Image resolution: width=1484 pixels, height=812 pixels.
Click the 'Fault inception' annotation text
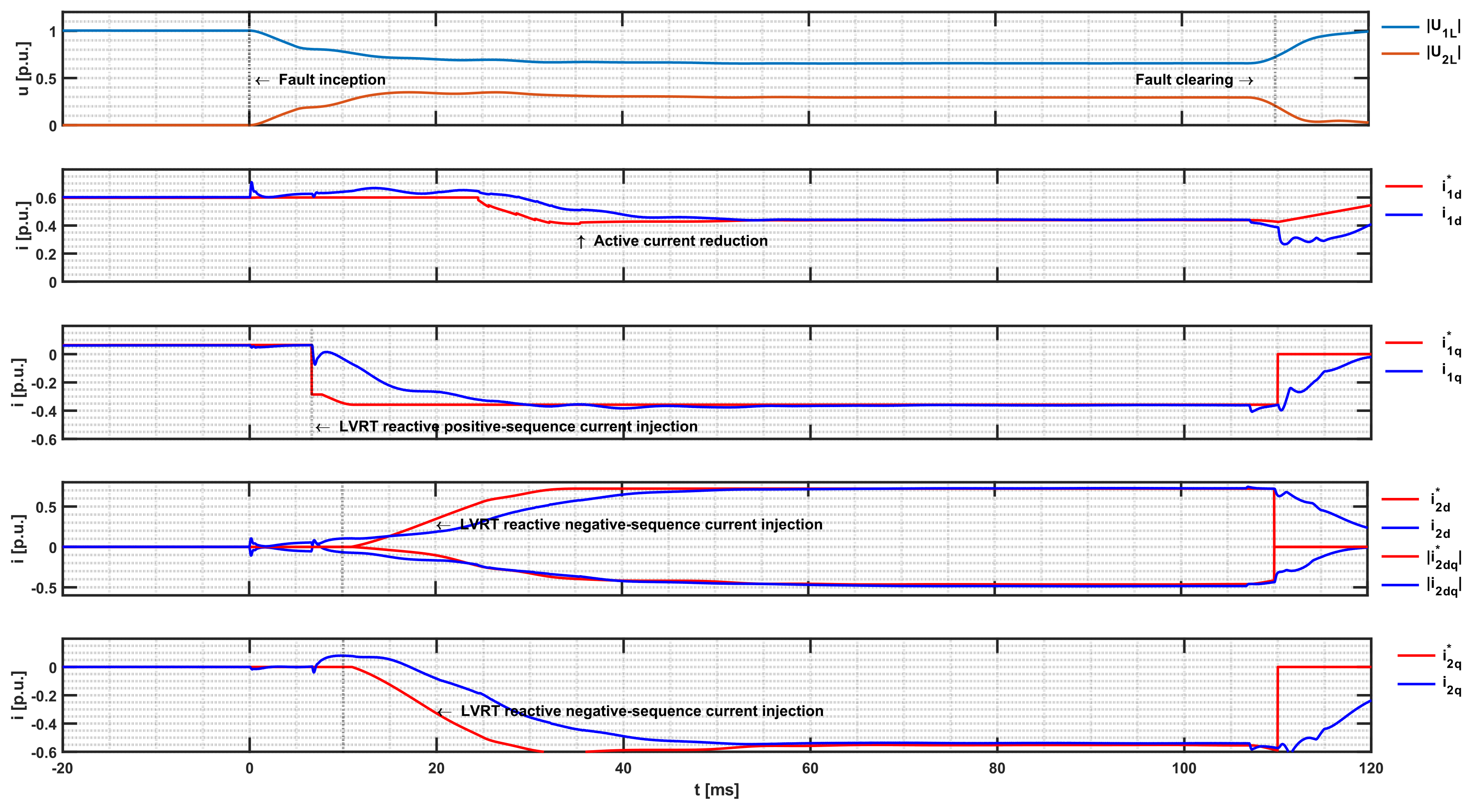pyautogui.click(x=331, y=80)
